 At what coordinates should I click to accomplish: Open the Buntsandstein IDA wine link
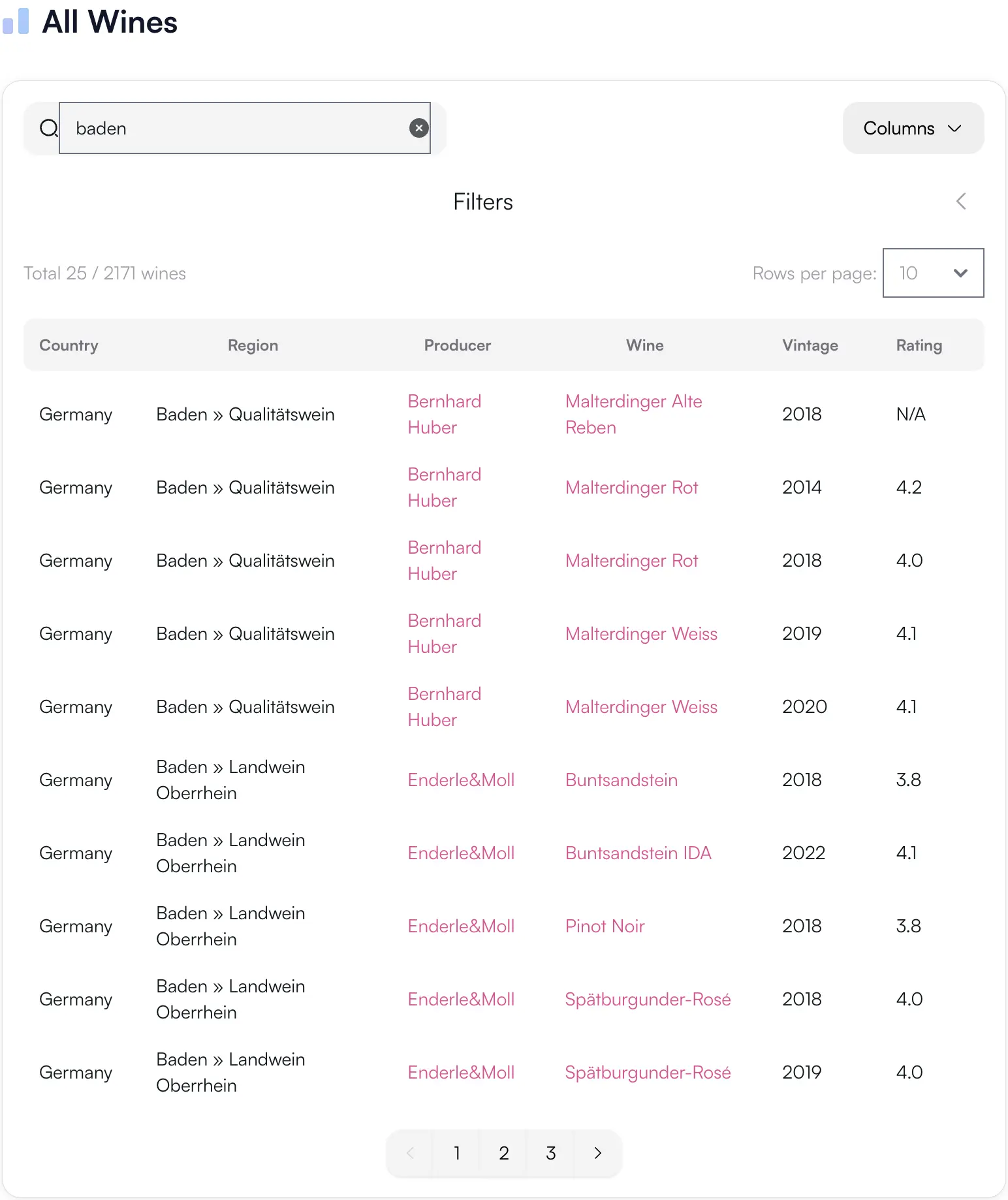[638, 853]
